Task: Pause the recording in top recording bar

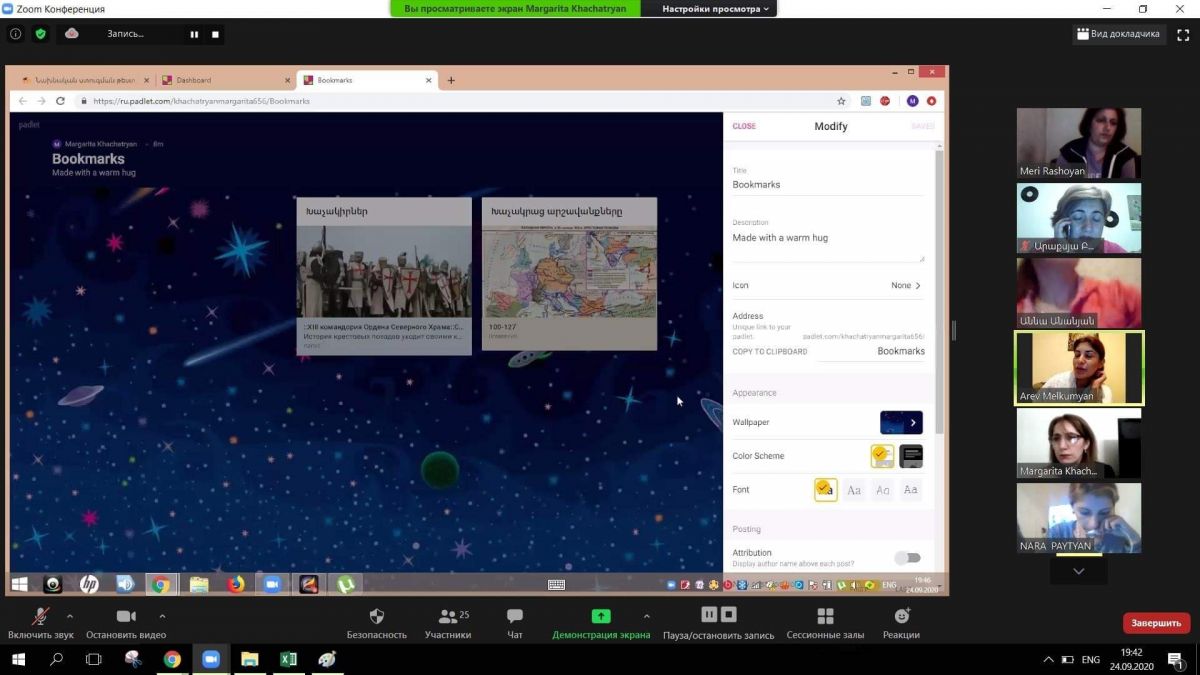Action: coord(194,34)
